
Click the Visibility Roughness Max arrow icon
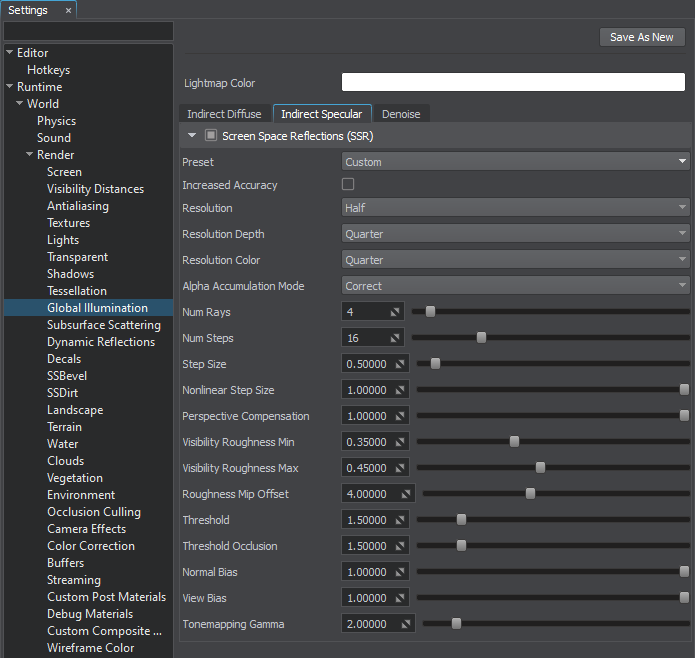click(400, 468)
